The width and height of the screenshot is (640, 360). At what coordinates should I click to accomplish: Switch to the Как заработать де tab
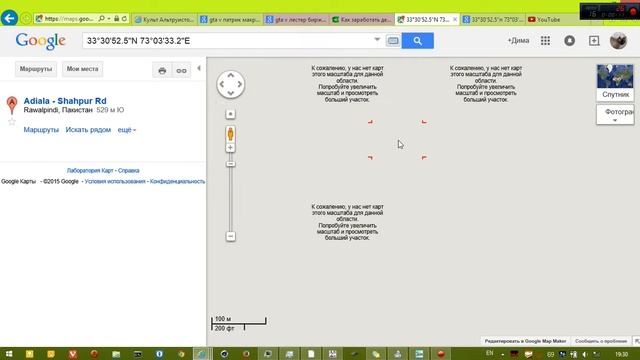362,19
